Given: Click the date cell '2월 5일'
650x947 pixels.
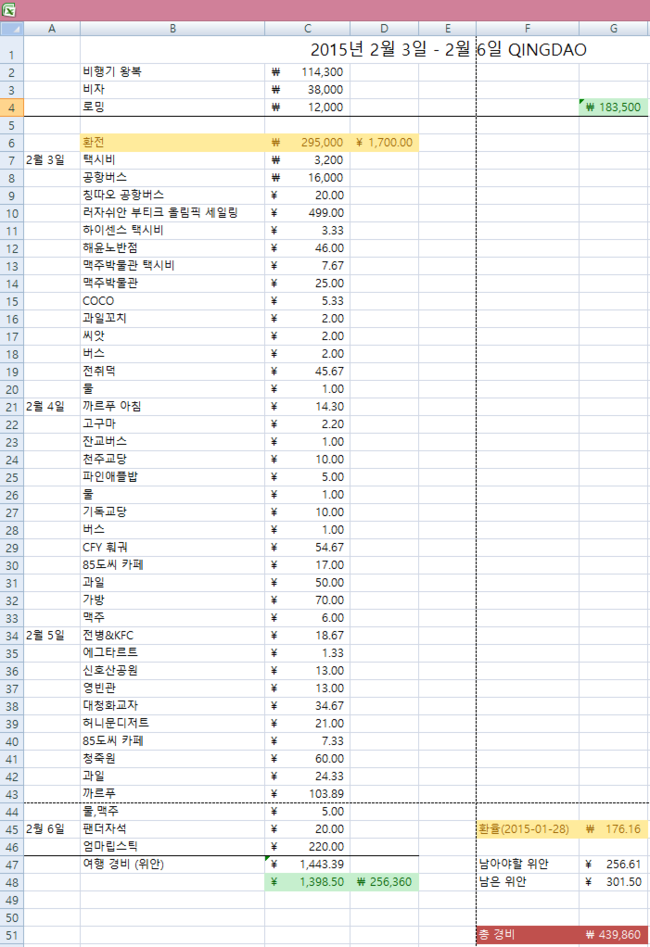Looking at the screenshot, I should tap(52, 635).
